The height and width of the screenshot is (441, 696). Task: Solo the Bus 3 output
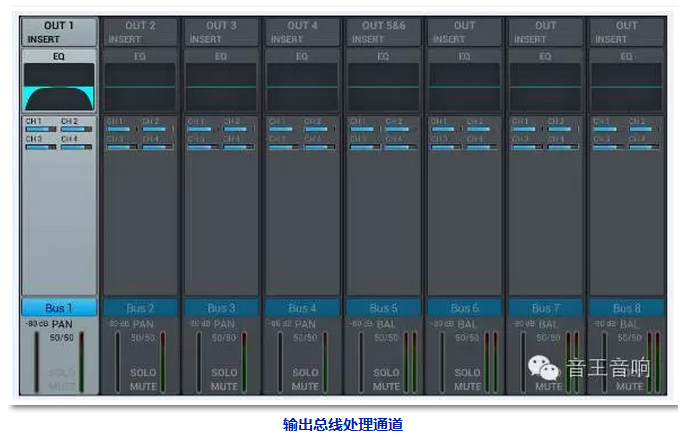(x=223, y=372)
